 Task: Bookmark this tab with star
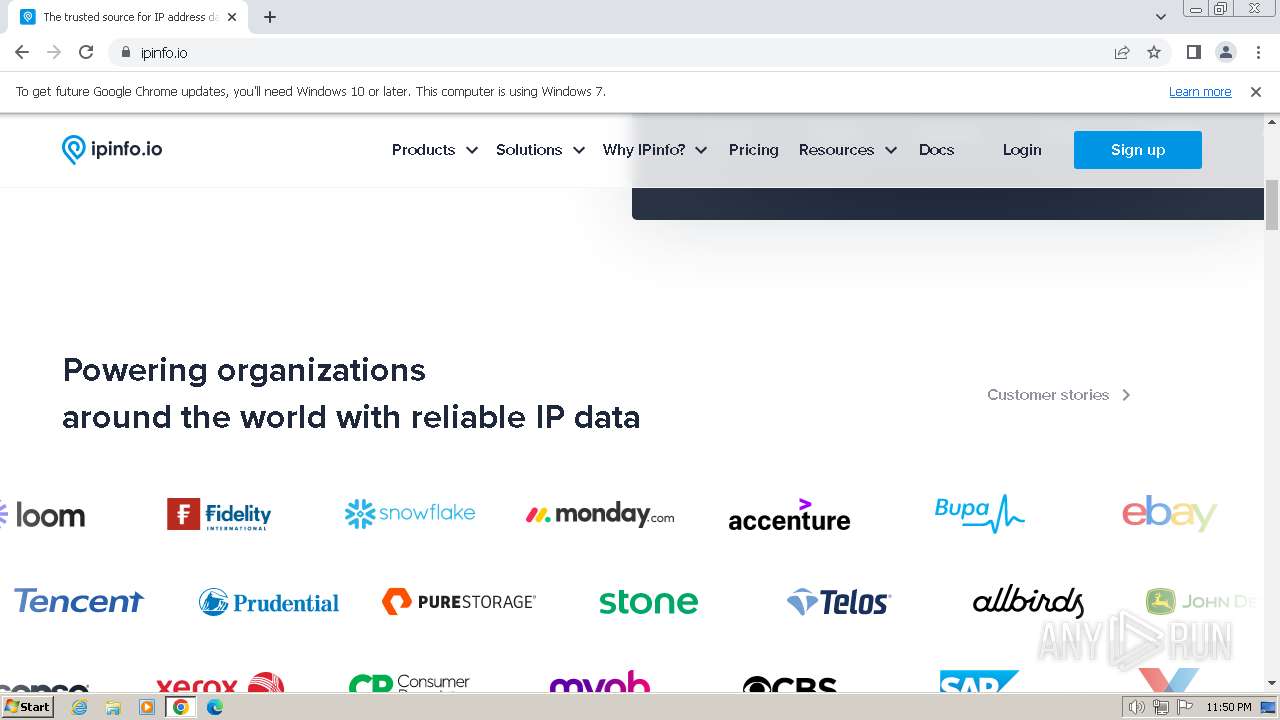pos(1154,52)
